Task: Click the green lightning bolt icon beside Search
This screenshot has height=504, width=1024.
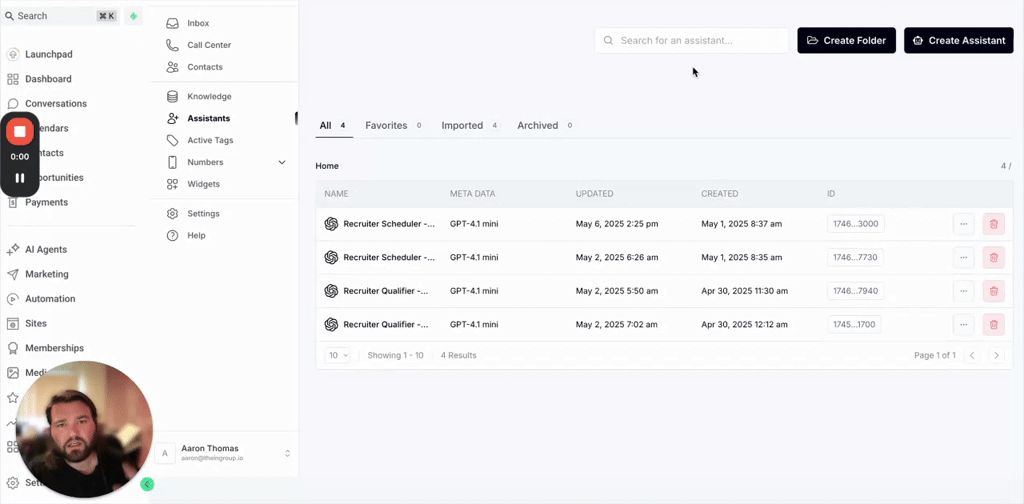Action: pyautogui.click(x=133, y=16)
